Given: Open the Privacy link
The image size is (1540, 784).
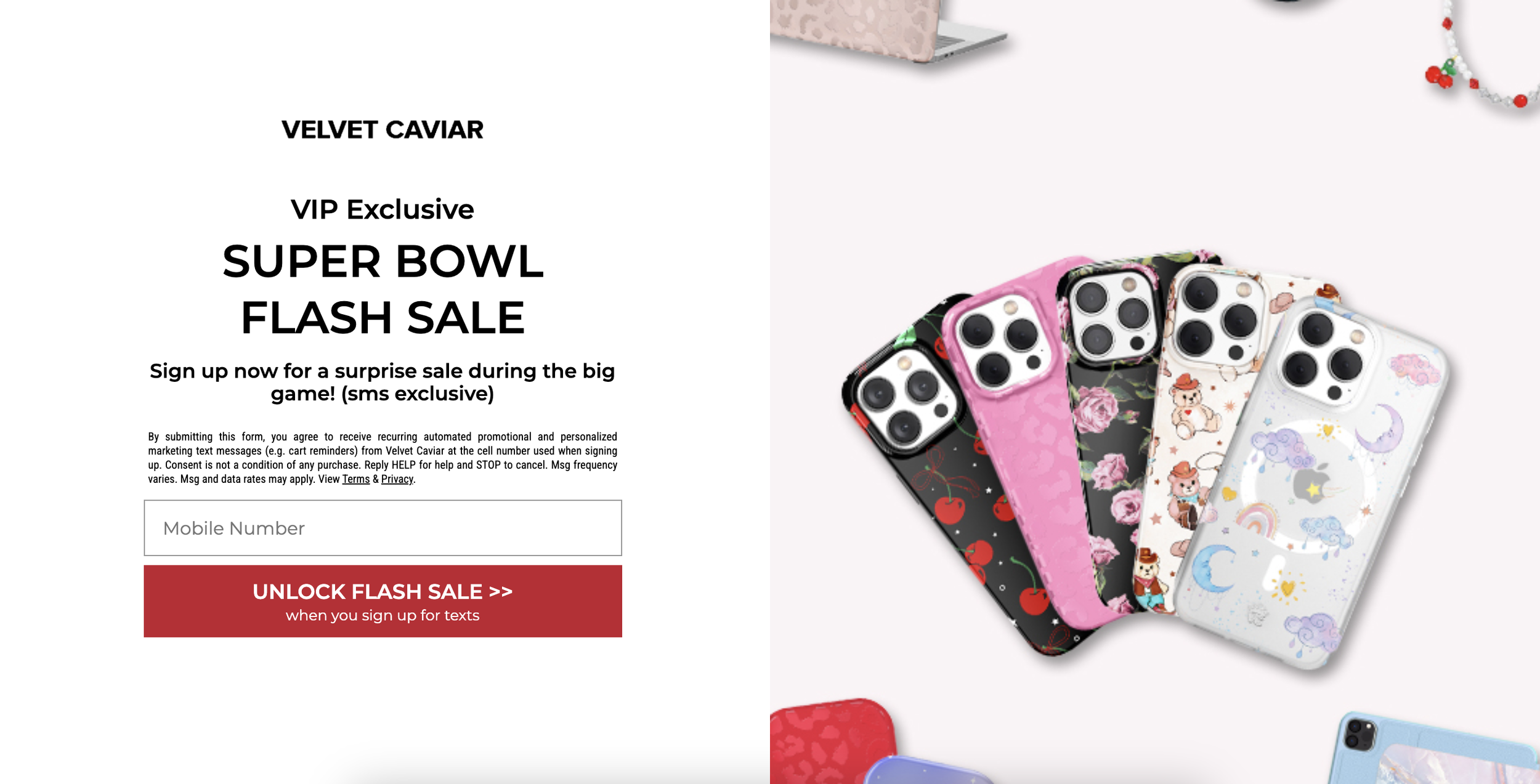Looking at the screenshot, I should [x=397, y=479].
